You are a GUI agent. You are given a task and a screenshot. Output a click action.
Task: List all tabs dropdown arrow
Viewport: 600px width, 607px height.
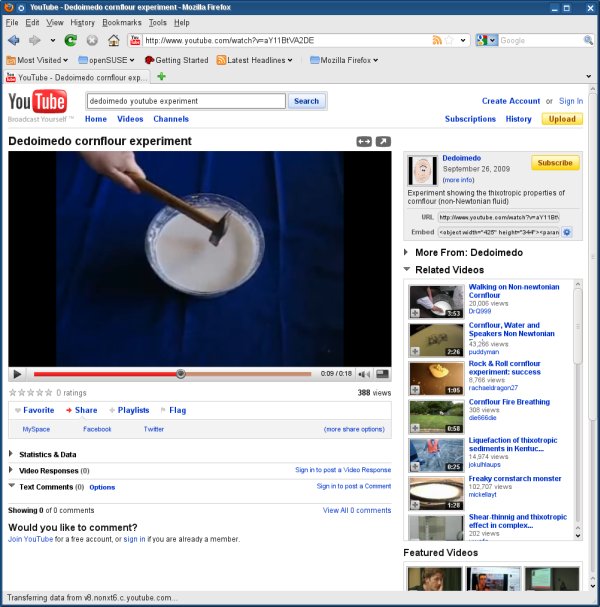(x=588, y=76)
